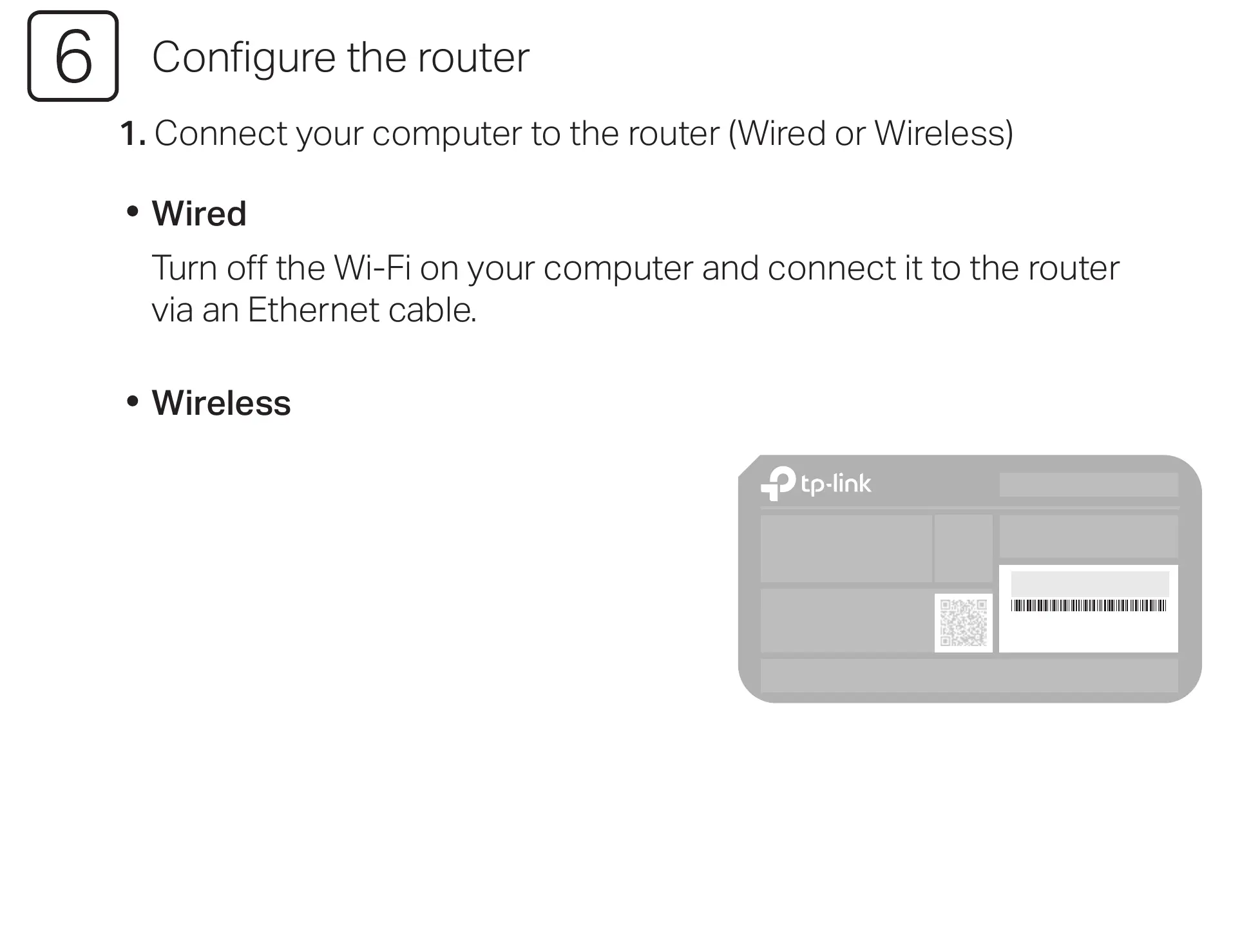Screen dimensions: 1260x952
Task: Click the bold step number "1."
Action: pos(133,134)
